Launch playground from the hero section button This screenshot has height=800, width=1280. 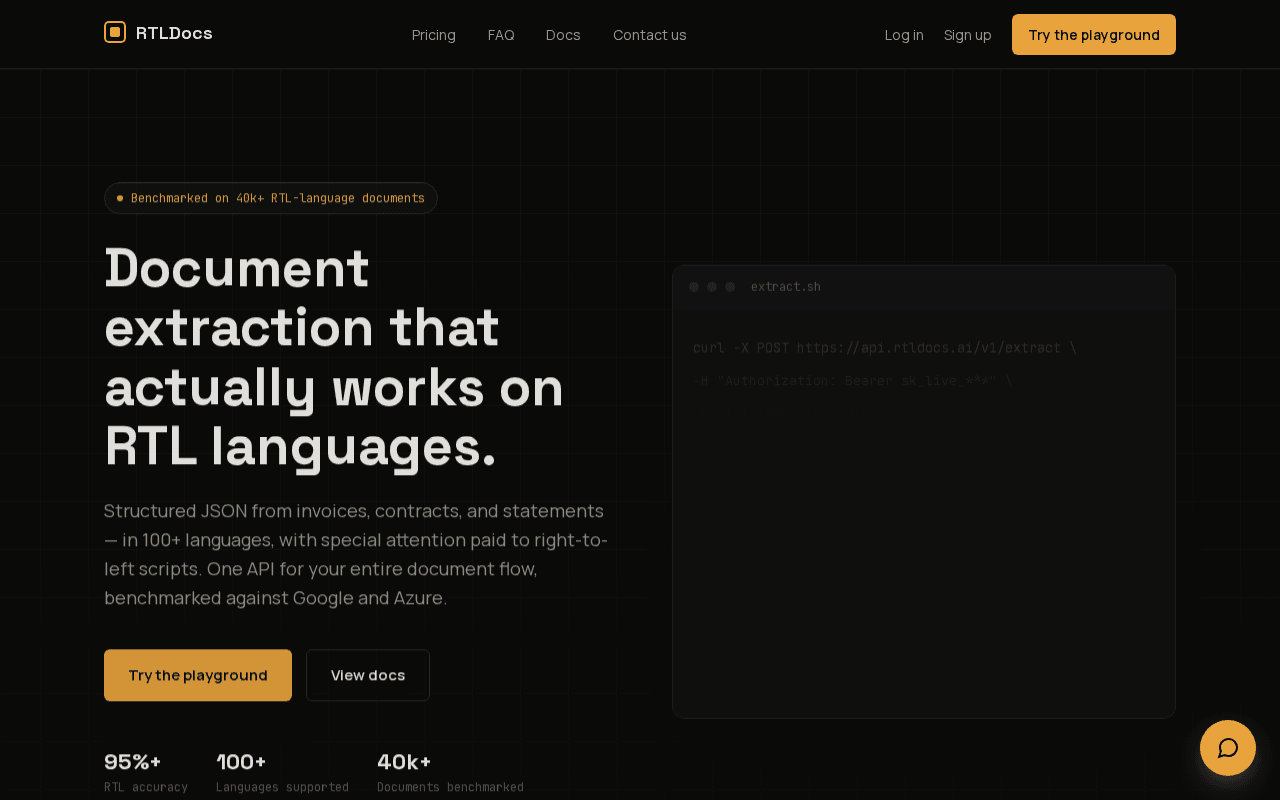click(198, 675)
